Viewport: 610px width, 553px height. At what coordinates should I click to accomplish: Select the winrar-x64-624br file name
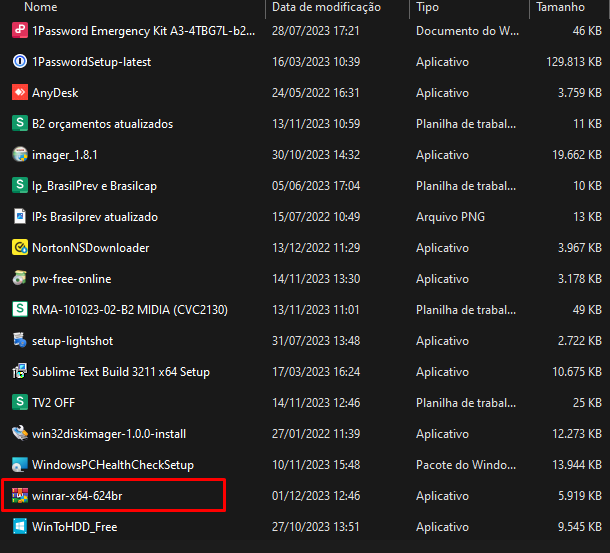(x=77, y=496)
